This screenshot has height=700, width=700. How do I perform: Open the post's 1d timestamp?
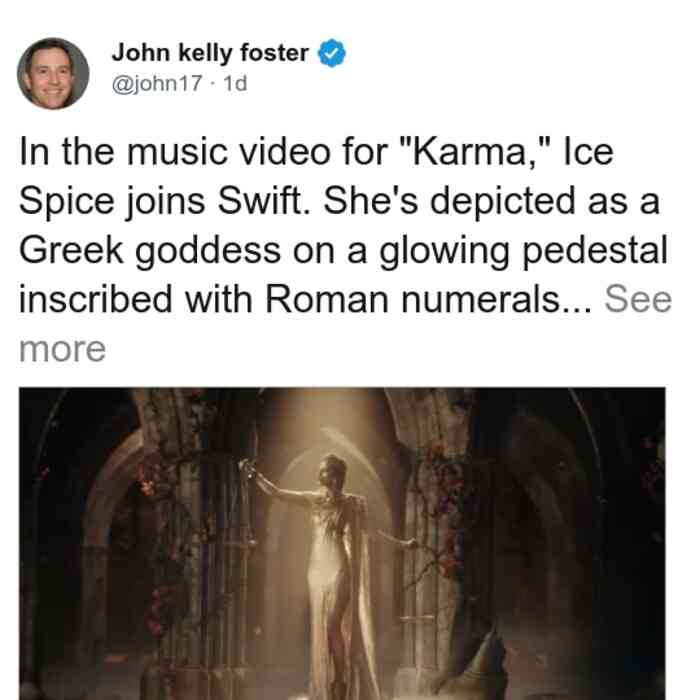tap(235, 83)
